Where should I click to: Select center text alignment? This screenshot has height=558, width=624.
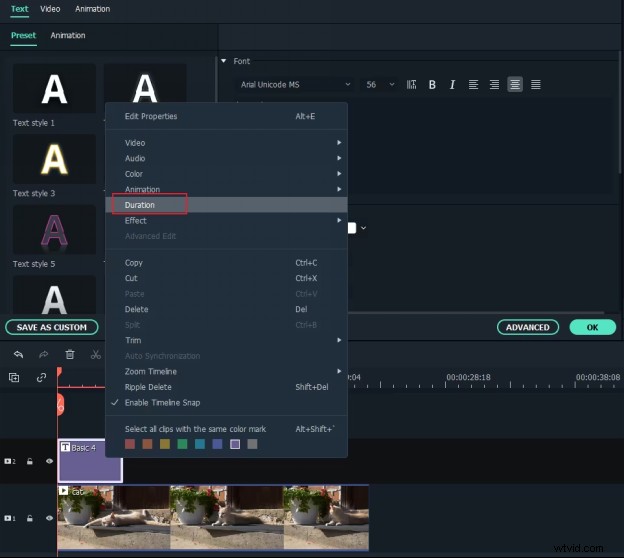[x=515, y=84]
